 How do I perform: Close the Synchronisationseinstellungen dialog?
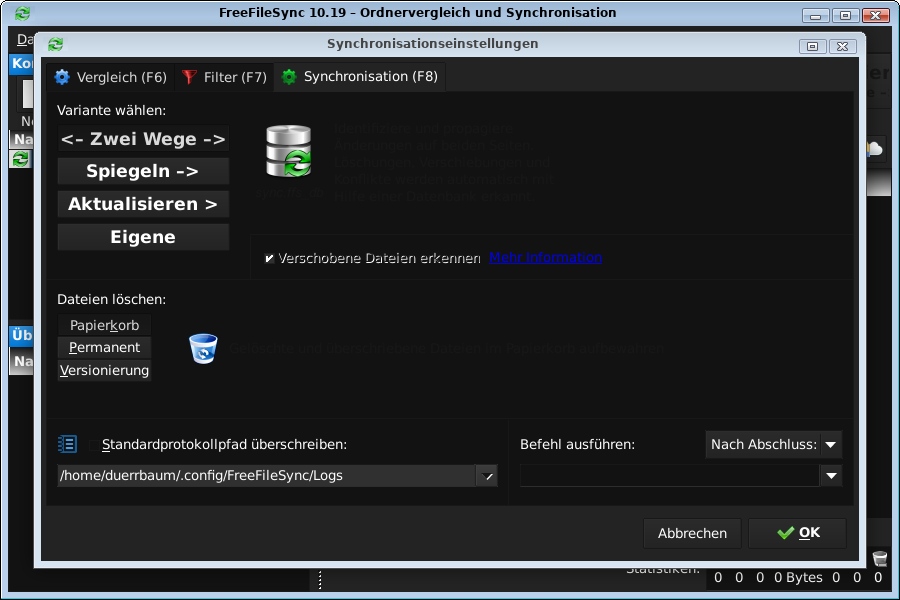(x=843, y=46)
